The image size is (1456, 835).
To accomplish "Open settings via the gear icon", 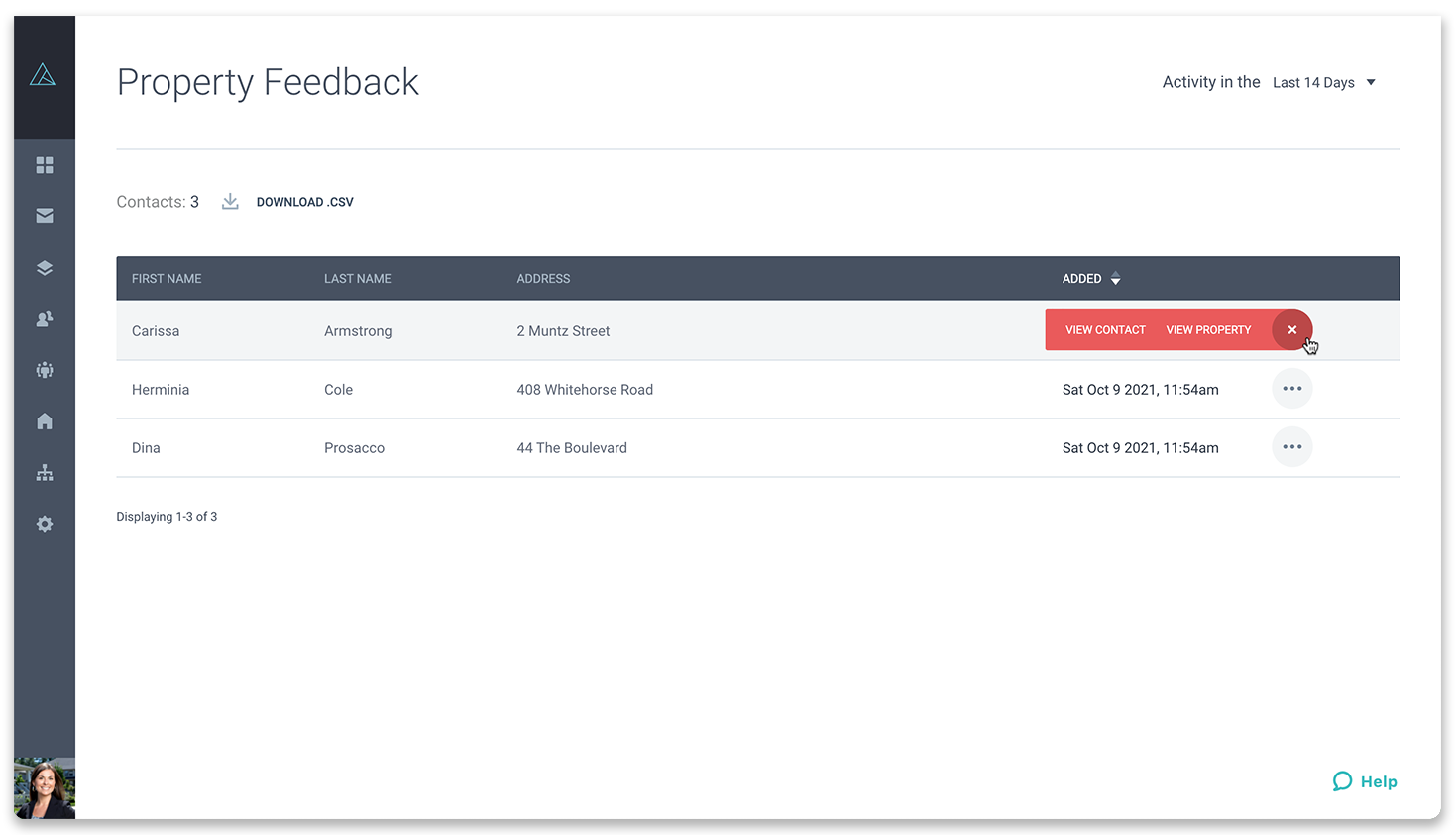I will click(x=45, y=524).
